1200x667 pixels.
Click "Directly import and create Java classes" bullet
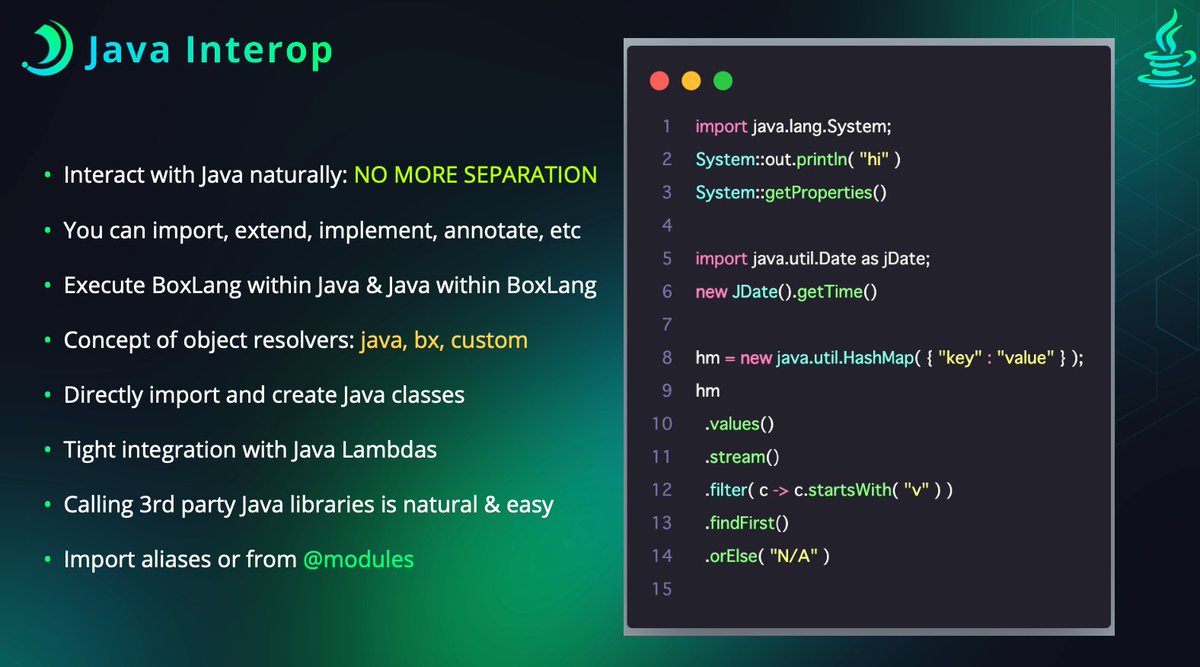[264, 395]
